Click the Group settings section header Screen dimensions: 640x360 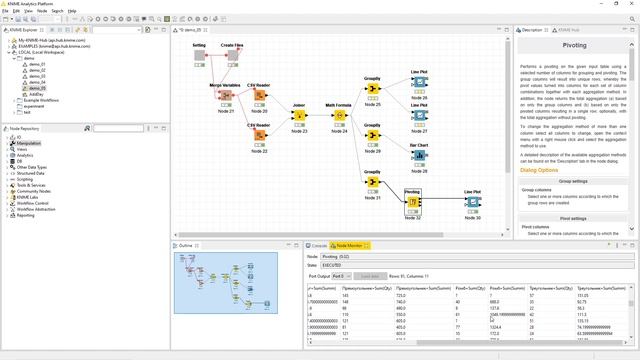(573, 181)
